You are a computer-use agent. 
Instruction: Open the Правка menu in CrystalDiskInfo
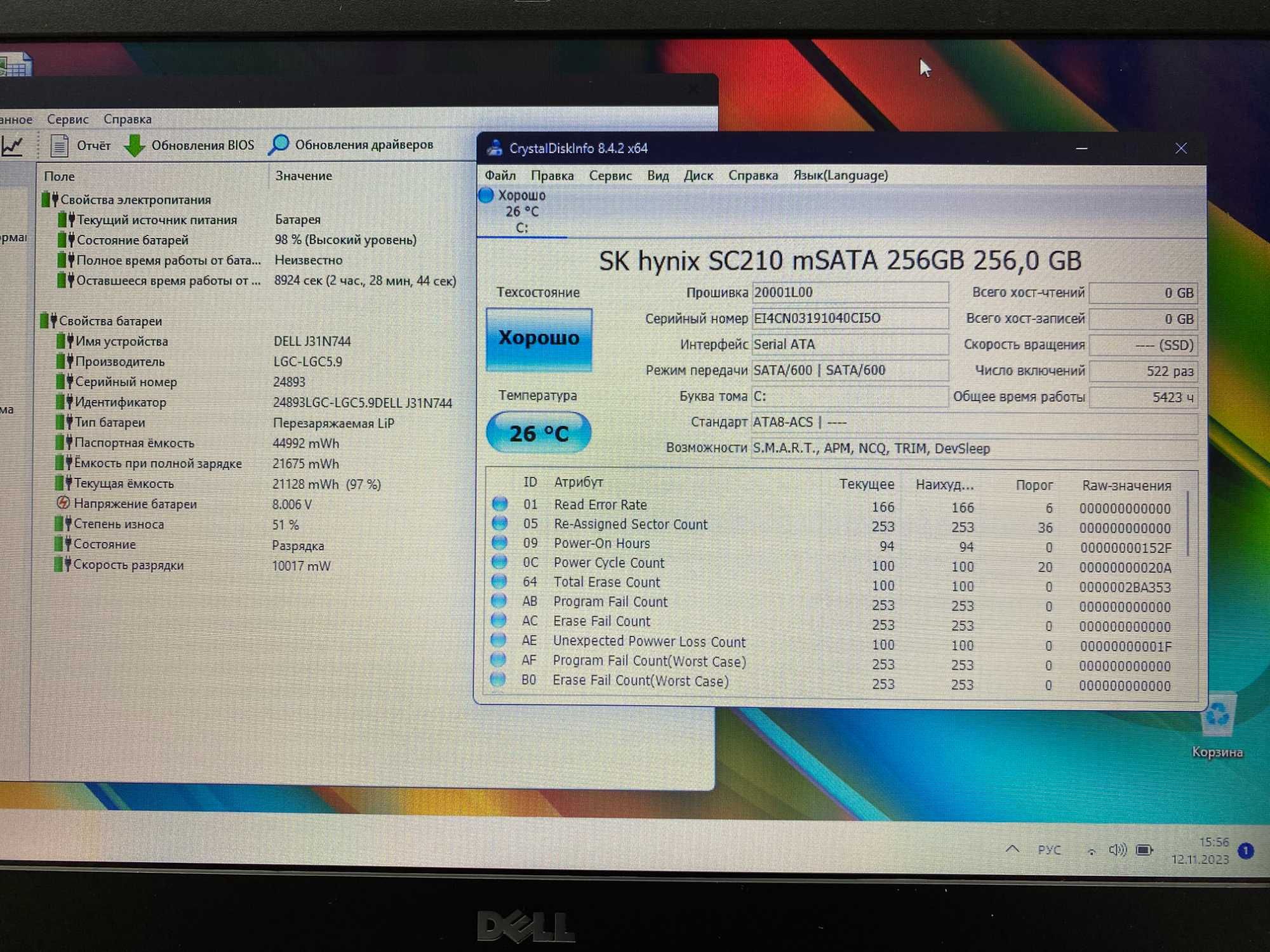tap(552, 176)
